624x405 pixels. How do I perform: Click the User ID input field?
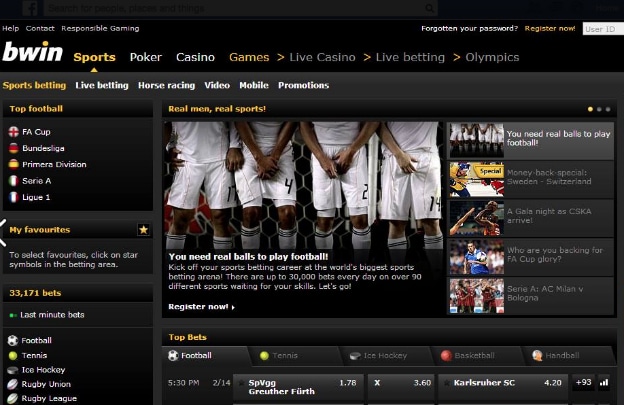pos(603,29)
